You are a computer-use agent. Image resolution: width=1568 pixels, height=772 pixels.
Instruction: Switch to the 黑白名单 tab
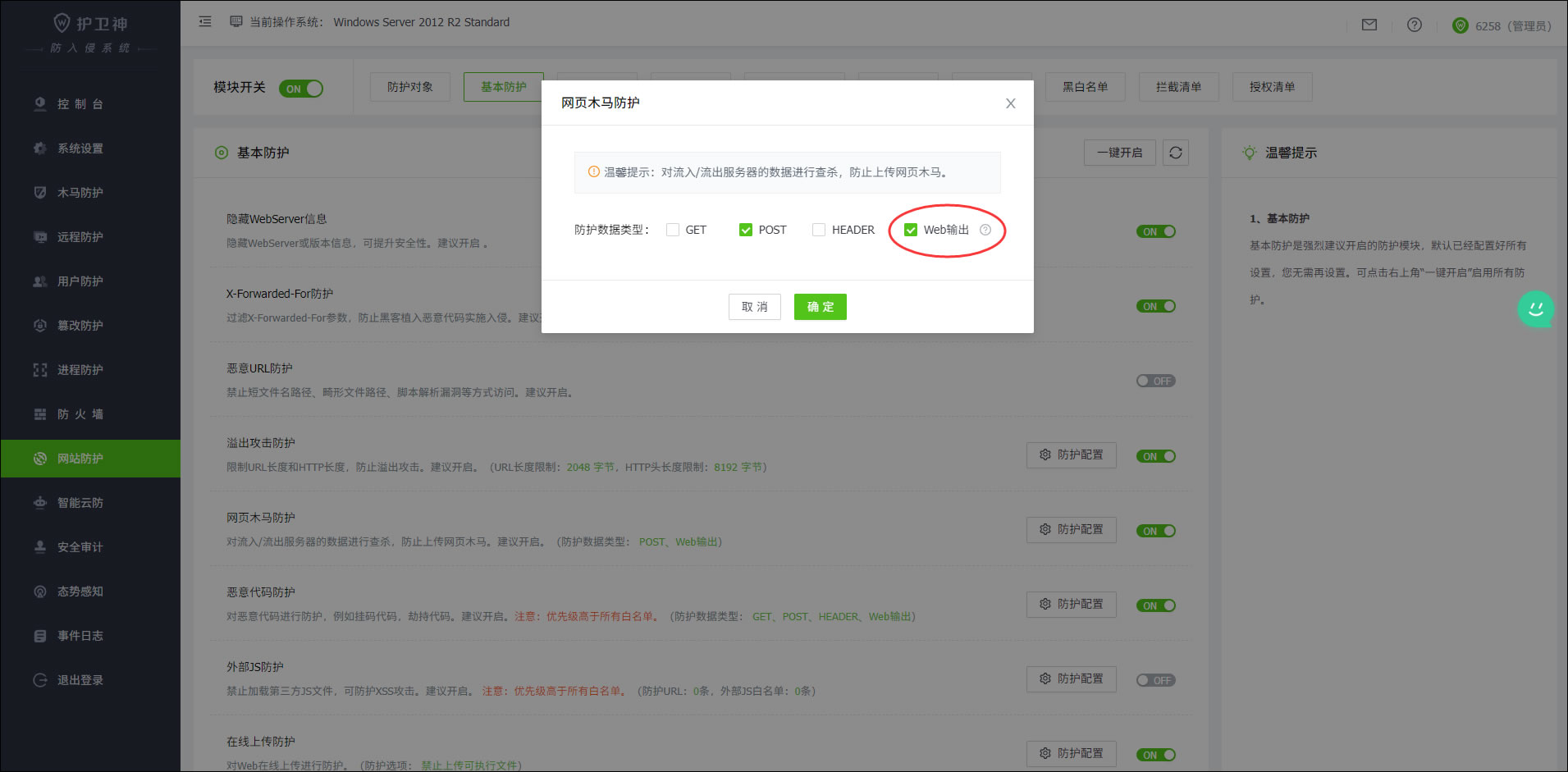(x=1085, y=87)
